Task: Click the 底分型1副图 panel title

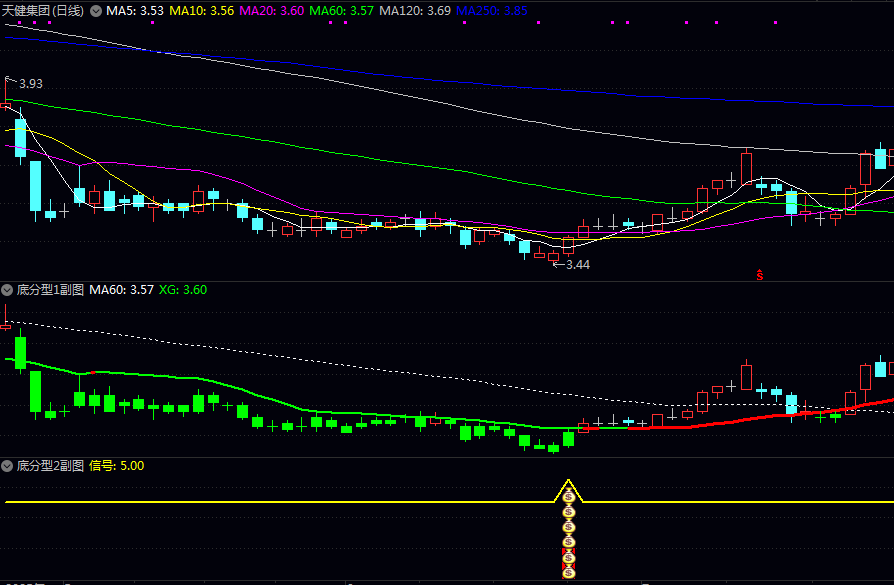Action: pyautogui.click(x=50, y=290)
